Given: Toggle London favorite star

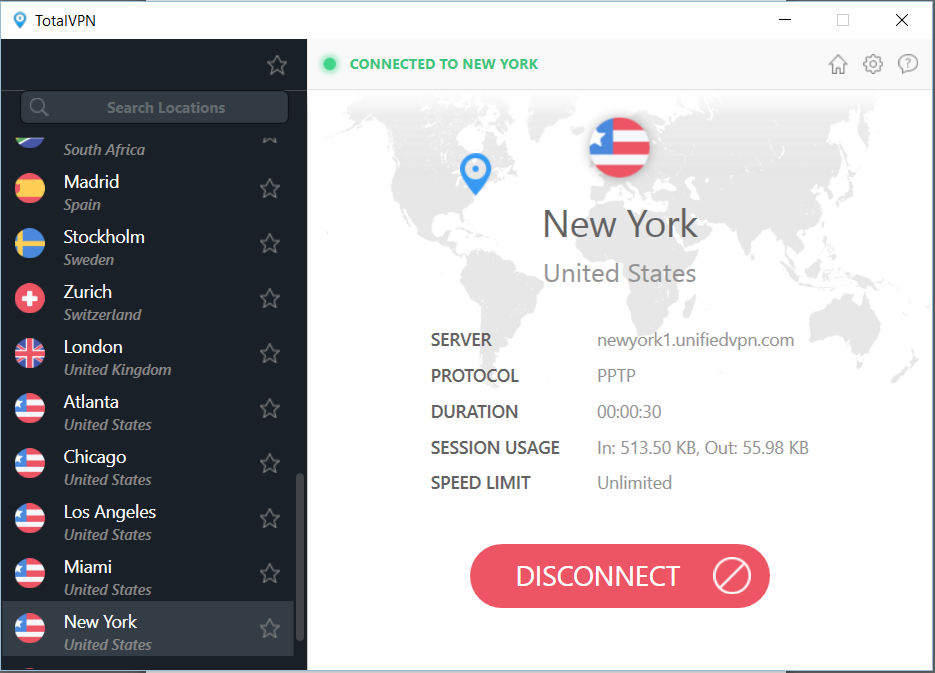Looking at the screenshot, I should tap(270, 353).
